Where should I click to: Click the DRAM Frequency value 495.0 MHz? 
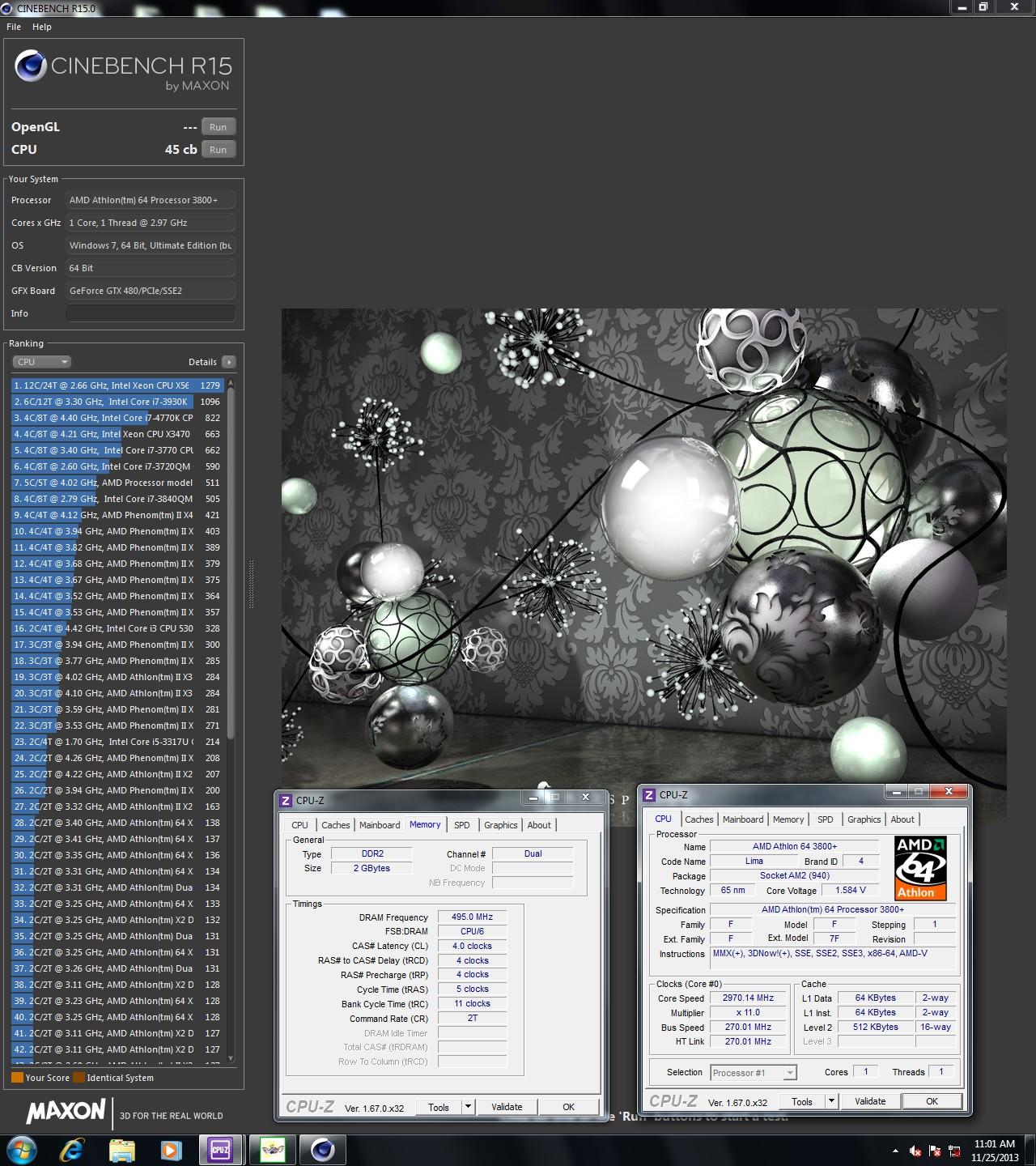coord(473,917)
